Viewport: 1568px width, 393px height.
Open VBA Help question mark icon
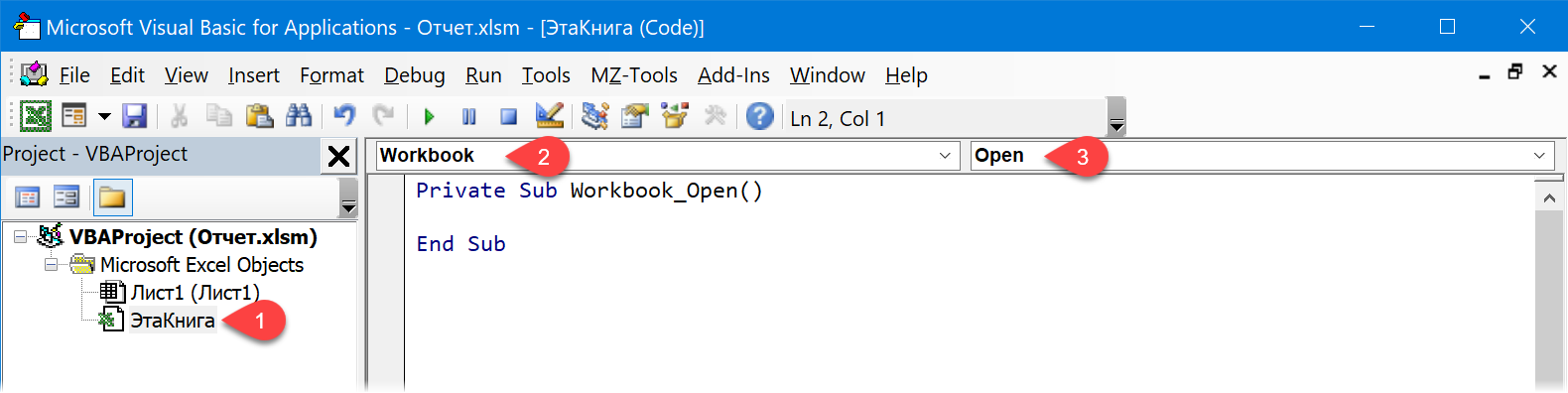760,116
